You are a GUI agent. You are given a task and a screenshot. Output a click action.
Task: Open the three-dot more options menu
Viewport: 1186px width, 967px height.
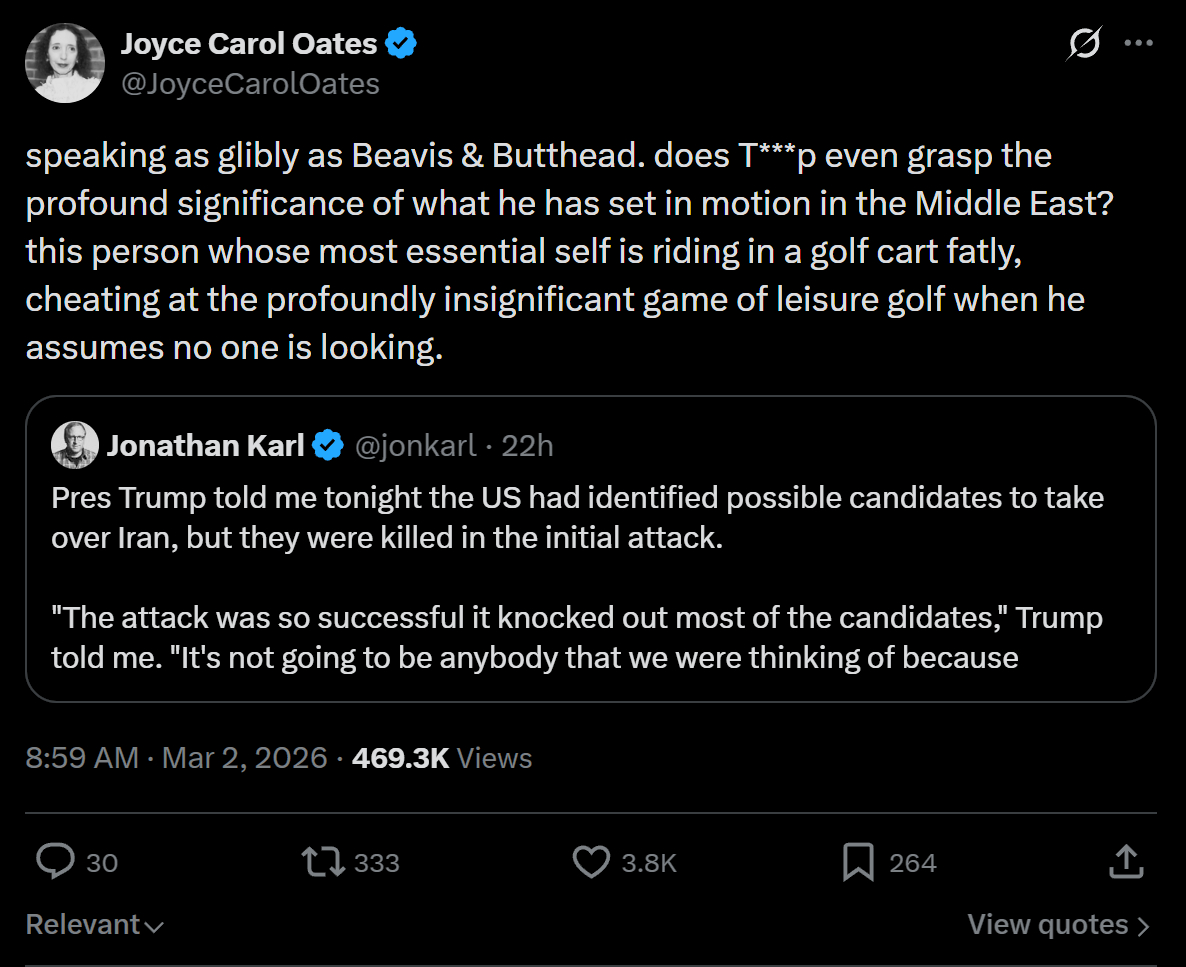tap(1139, 44)
